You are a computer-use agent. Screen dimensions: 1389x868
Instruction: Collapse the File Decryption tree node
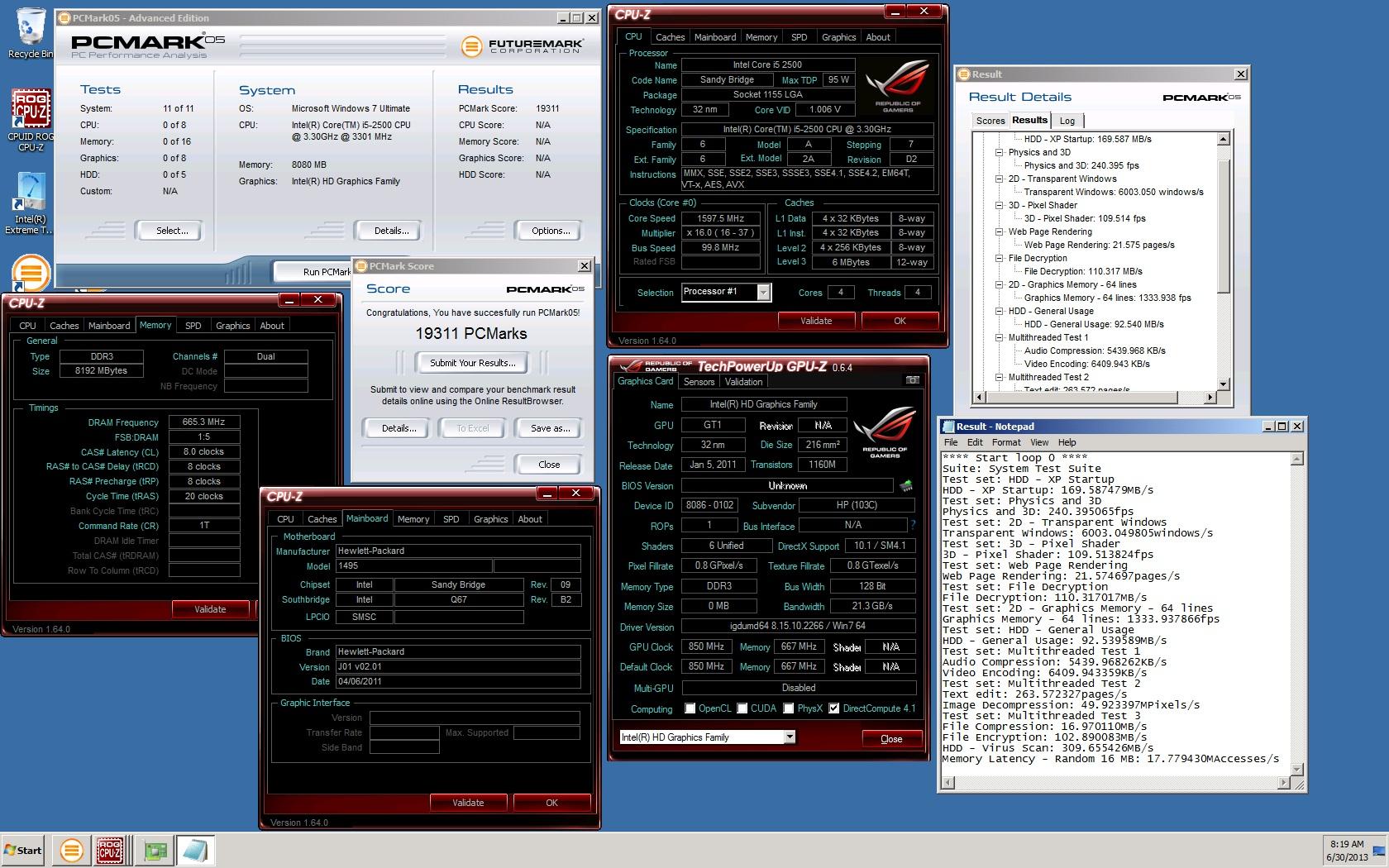tap(999, 258)
